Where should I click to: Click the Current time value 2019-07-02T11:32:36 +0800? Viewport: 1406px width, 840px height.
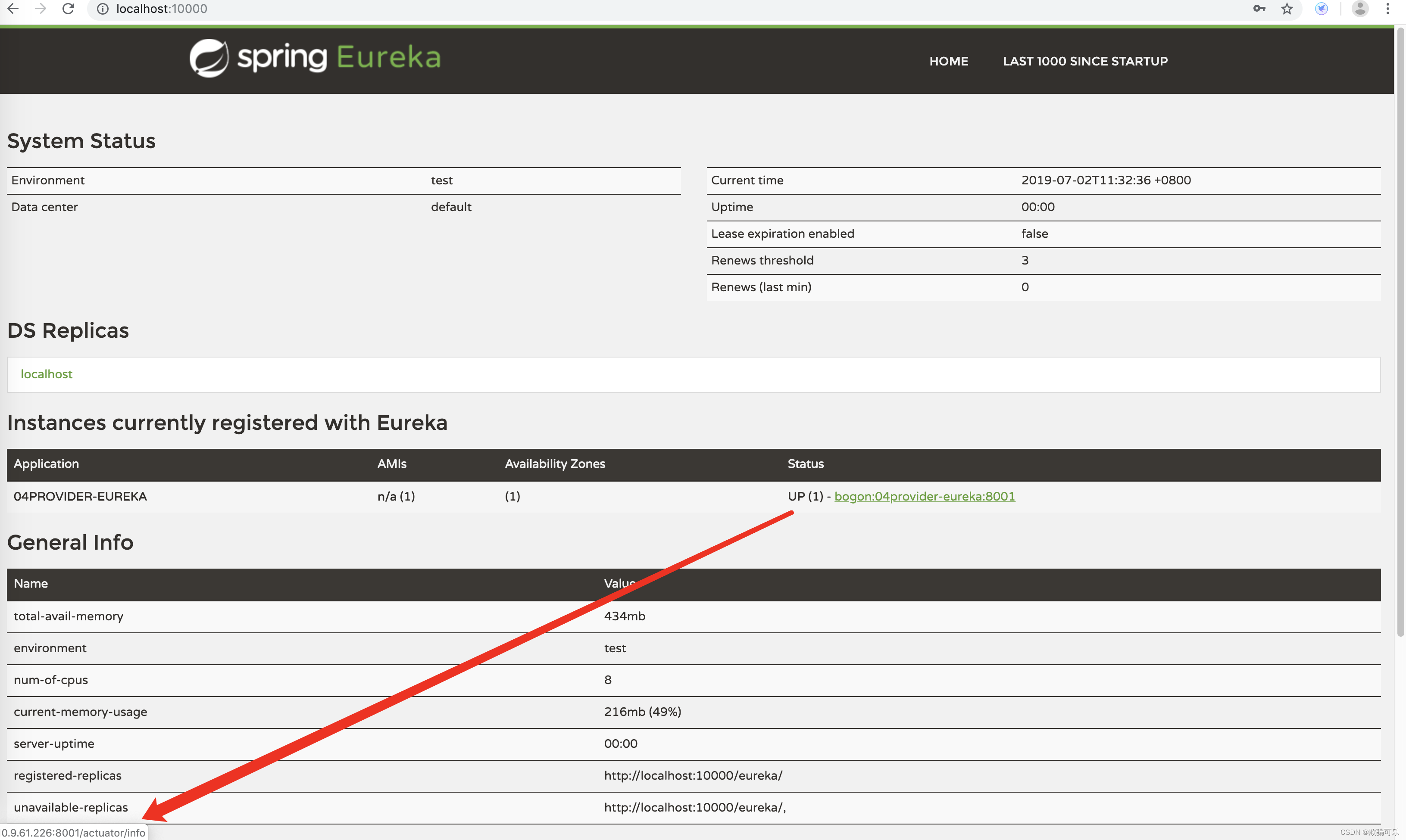tap(1105, 180)
